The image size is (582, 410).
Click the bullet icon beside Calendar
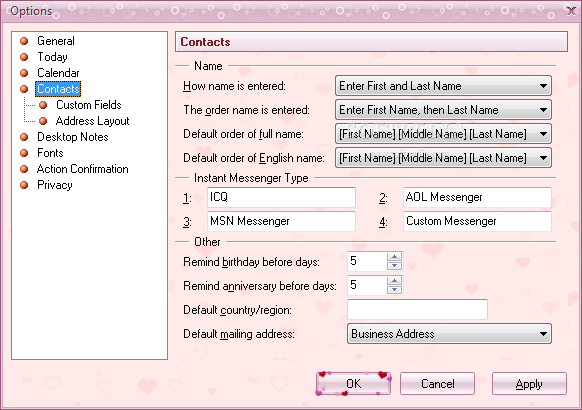pyautogui.click(x=24, y=73)
